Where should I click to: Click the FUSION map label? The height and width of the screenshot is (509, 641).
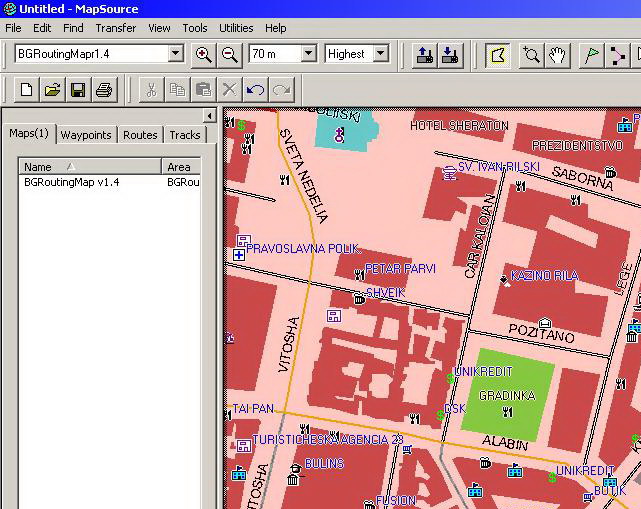[396, 500]
